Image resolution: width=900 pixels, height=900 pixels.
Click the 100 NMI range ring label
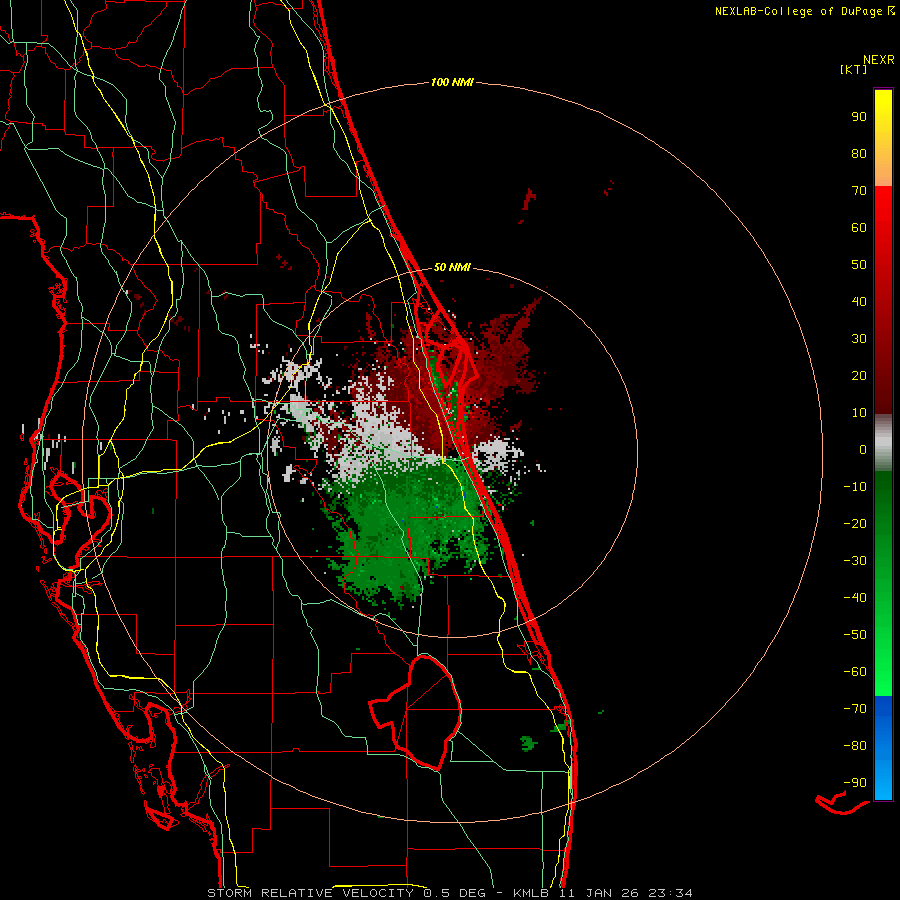452,82
